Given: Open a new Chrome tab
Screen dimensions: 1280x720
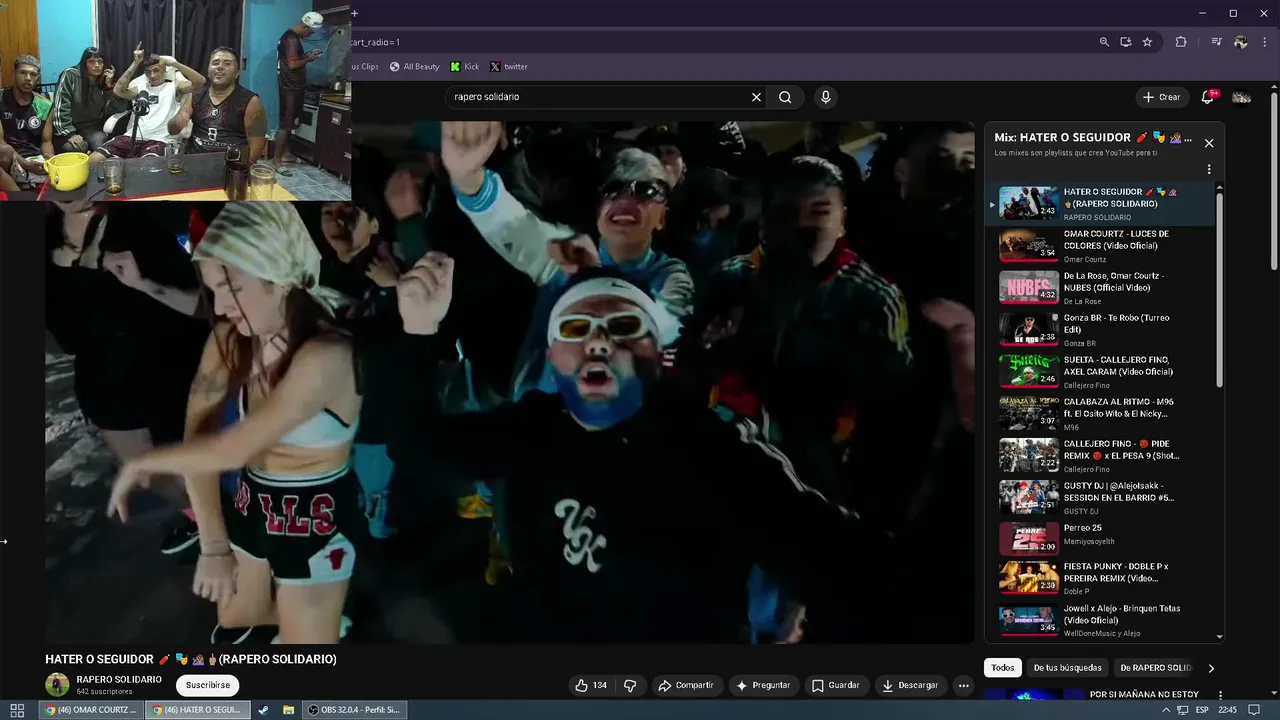Looking at the screenshot, I should [354, 13].
